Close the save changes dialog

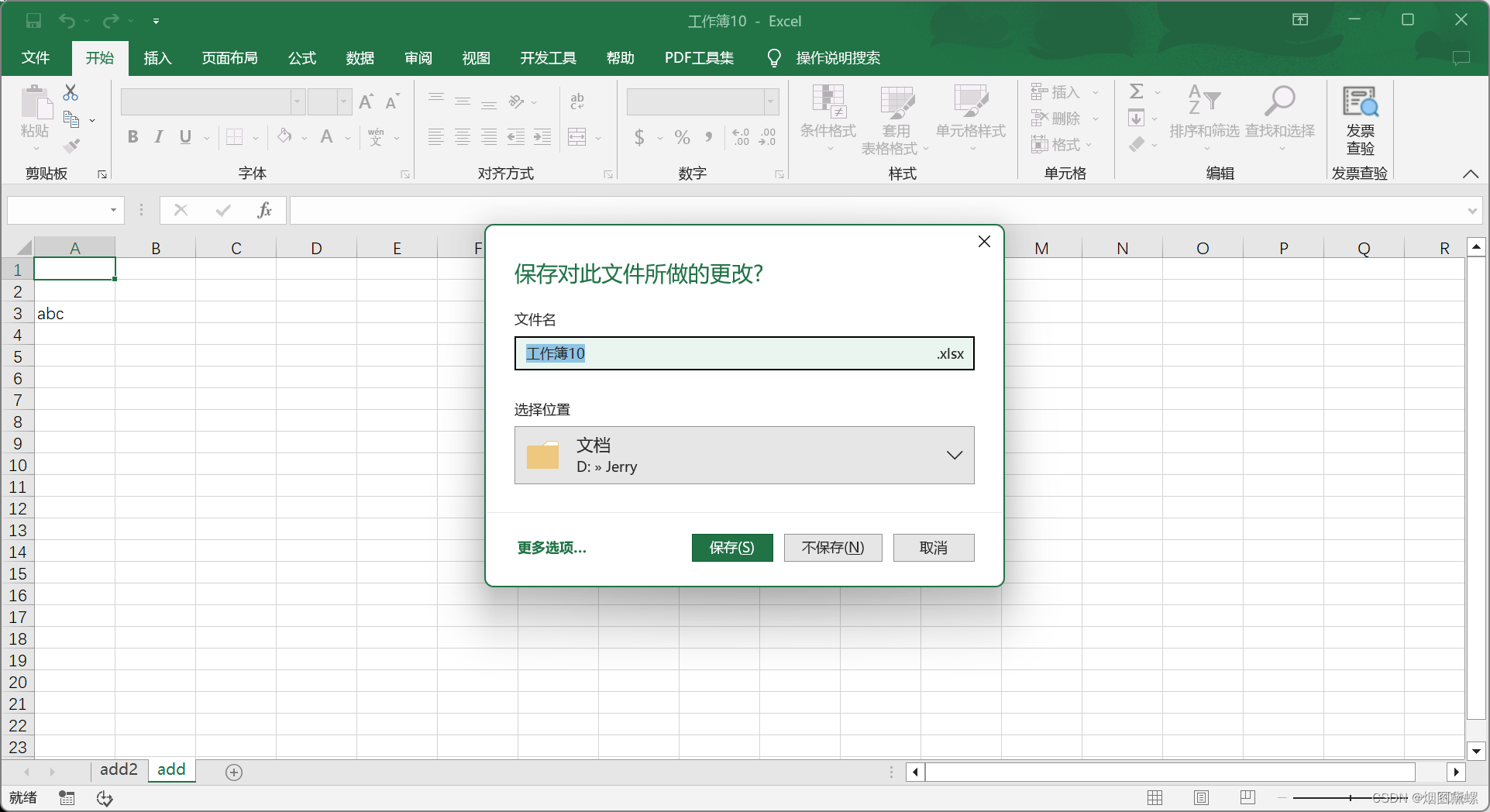tap(984, 242)
